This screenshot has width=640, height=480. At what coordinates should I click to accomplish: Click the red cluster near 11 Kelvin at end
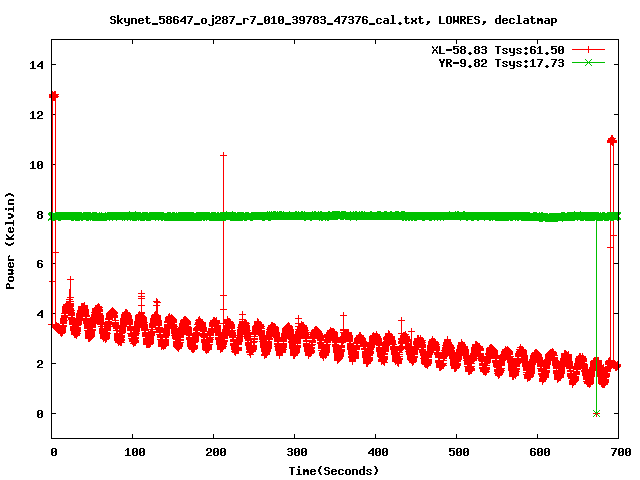click(x=611, y=140)
